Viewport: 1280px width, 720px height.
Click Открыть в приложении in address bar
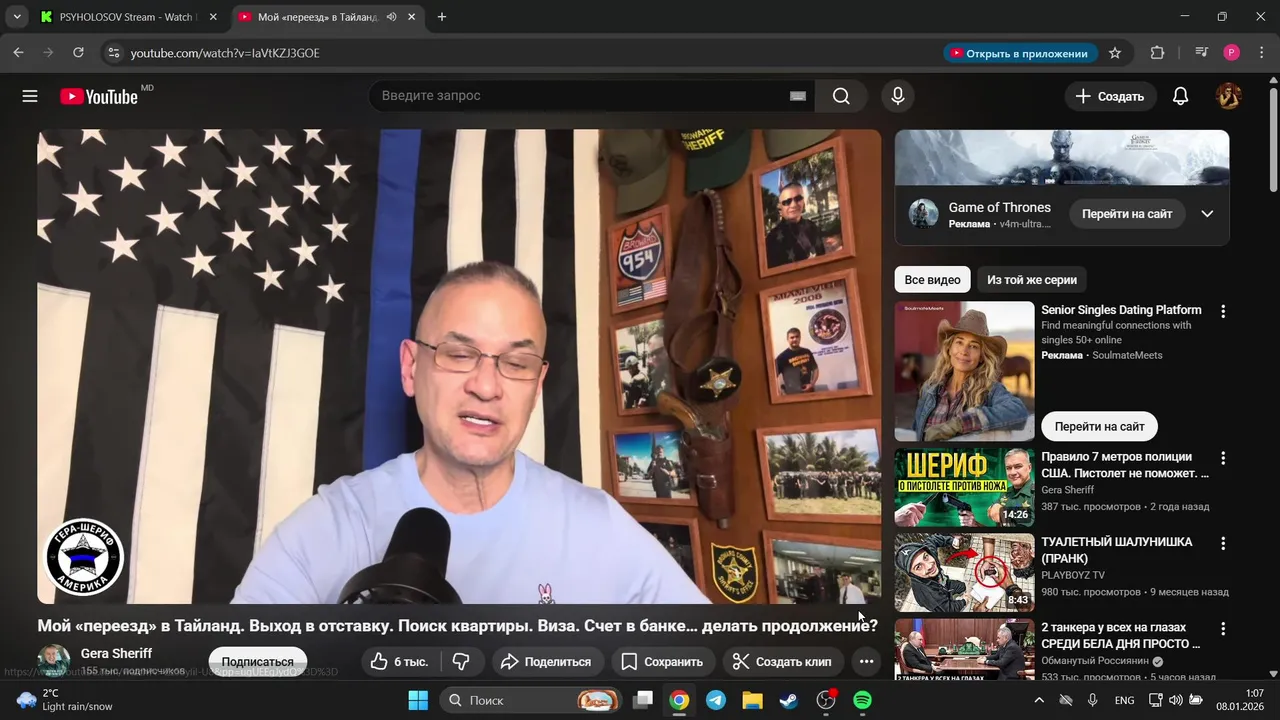point(1019,53)
